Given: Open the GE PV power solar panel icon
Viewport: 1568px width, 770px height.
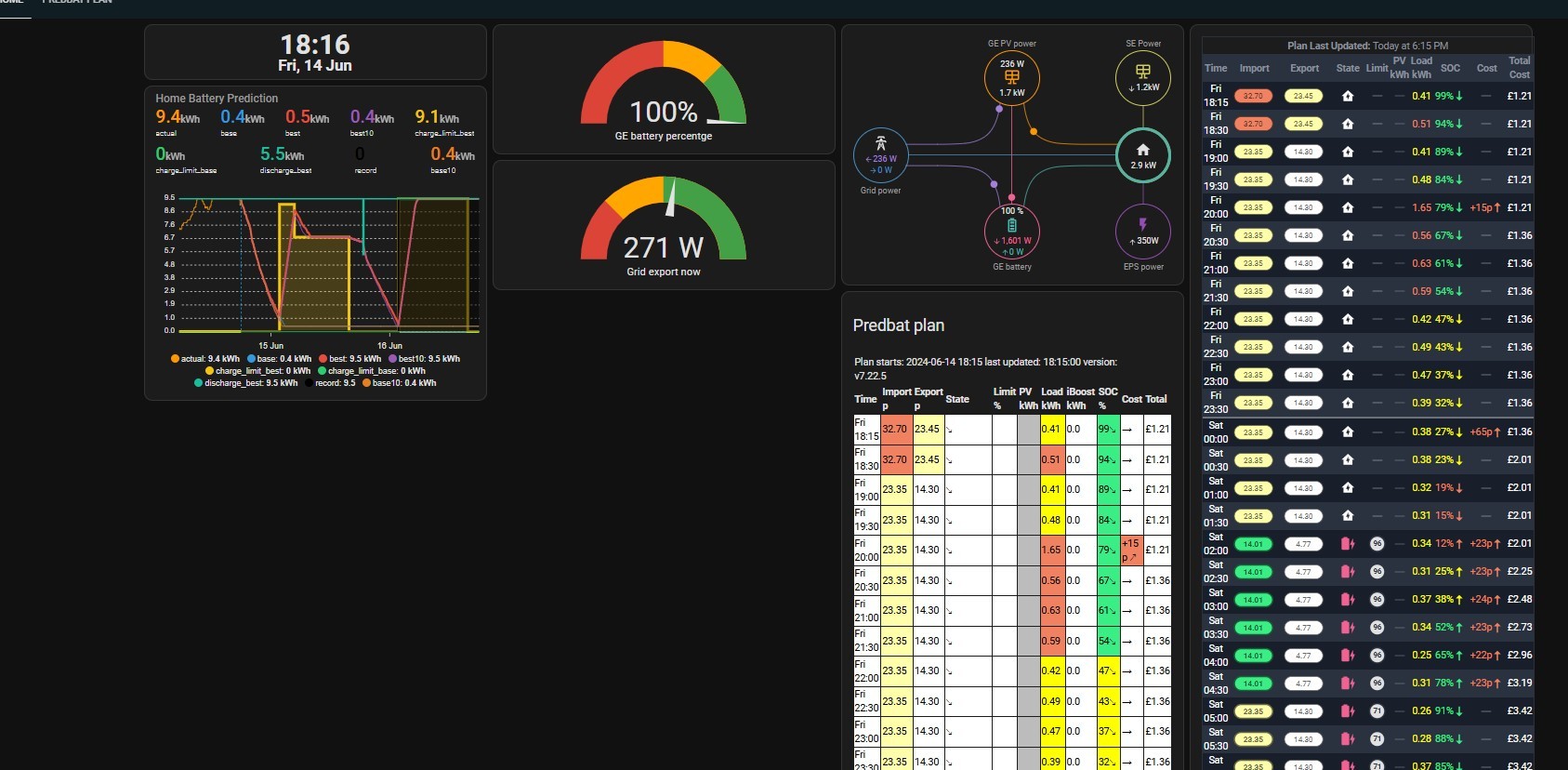Looking at the screenshot, I should (x=1011, y=77).
